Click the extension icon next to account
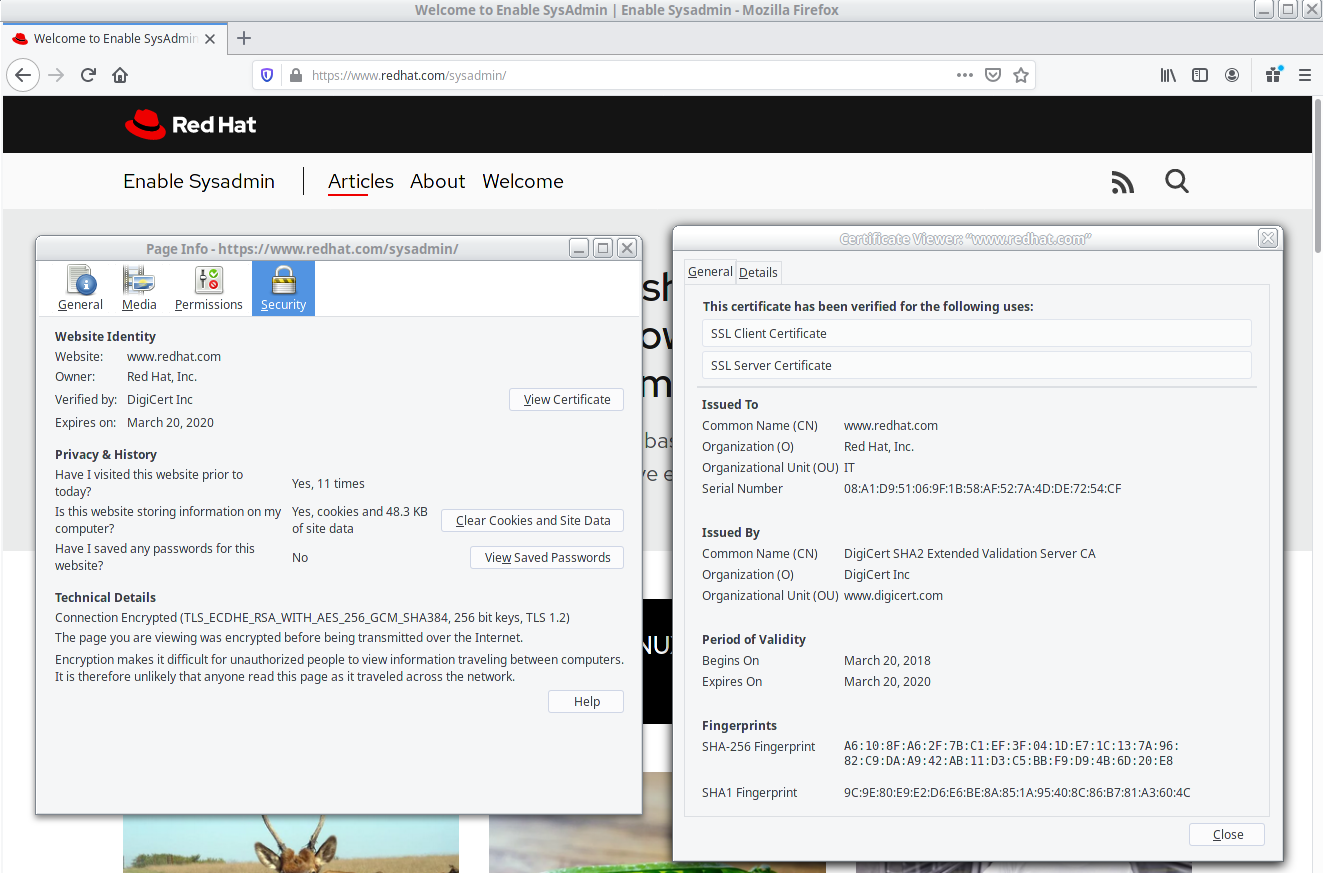 tap(1273, 75)
